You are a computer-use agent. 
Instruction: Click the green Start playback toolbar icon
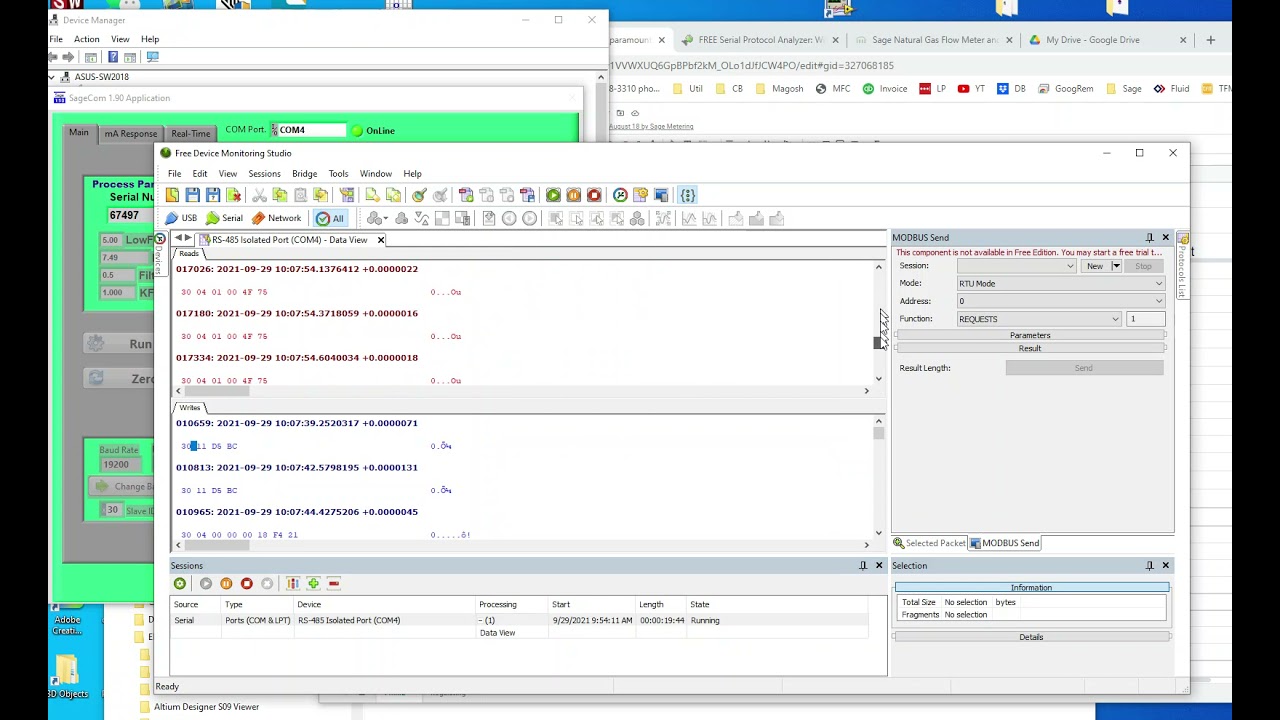553,195
